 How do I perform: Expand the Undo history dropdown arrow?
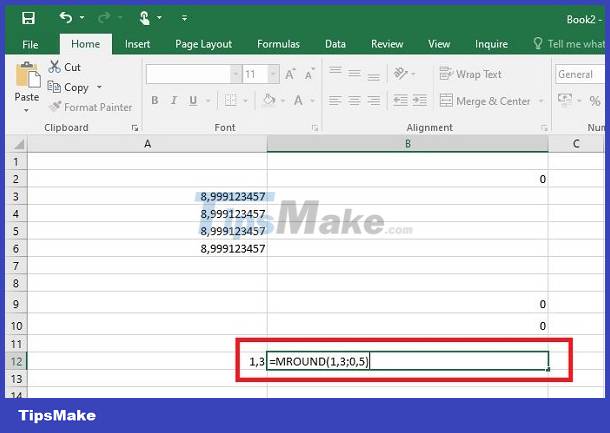82,18
